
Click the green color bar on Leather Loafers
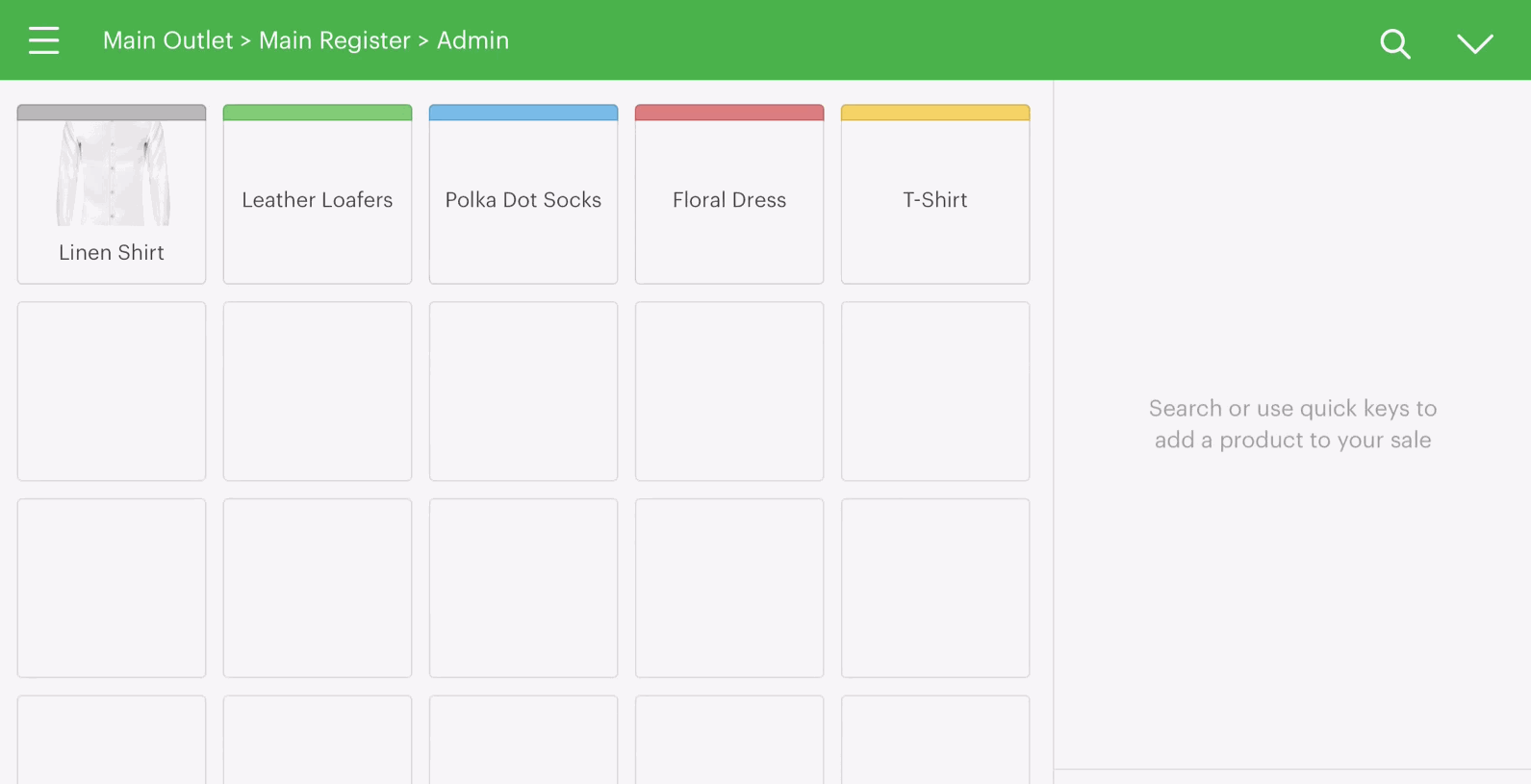[x=318, y=113]
